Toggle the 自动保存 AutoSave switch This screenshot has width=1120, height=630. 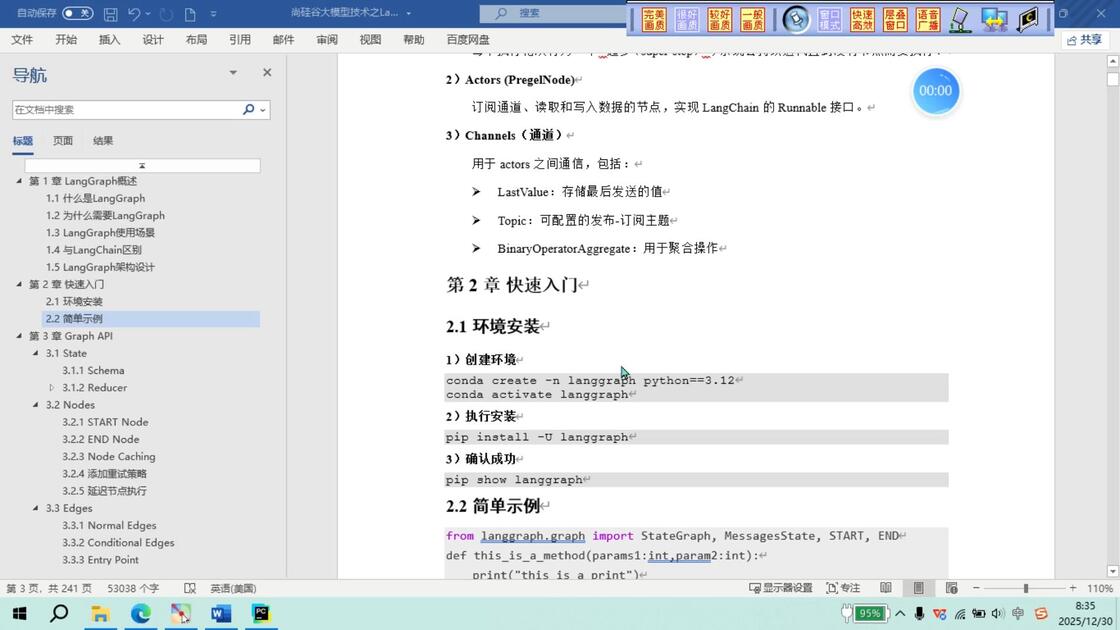click(77, 13)
